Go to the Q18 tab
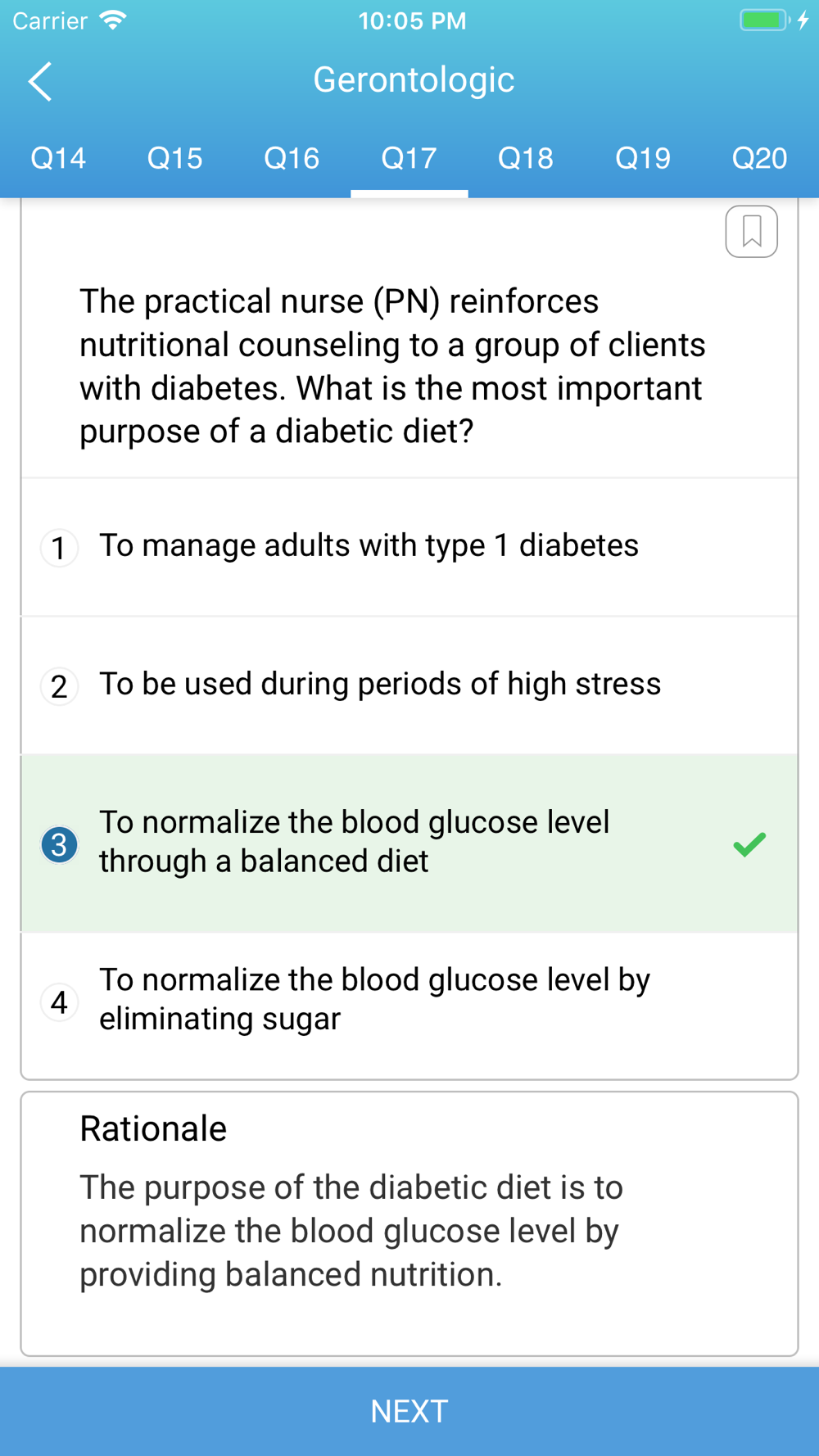The width and height of the screenshot is (819, 1456). 526,158
